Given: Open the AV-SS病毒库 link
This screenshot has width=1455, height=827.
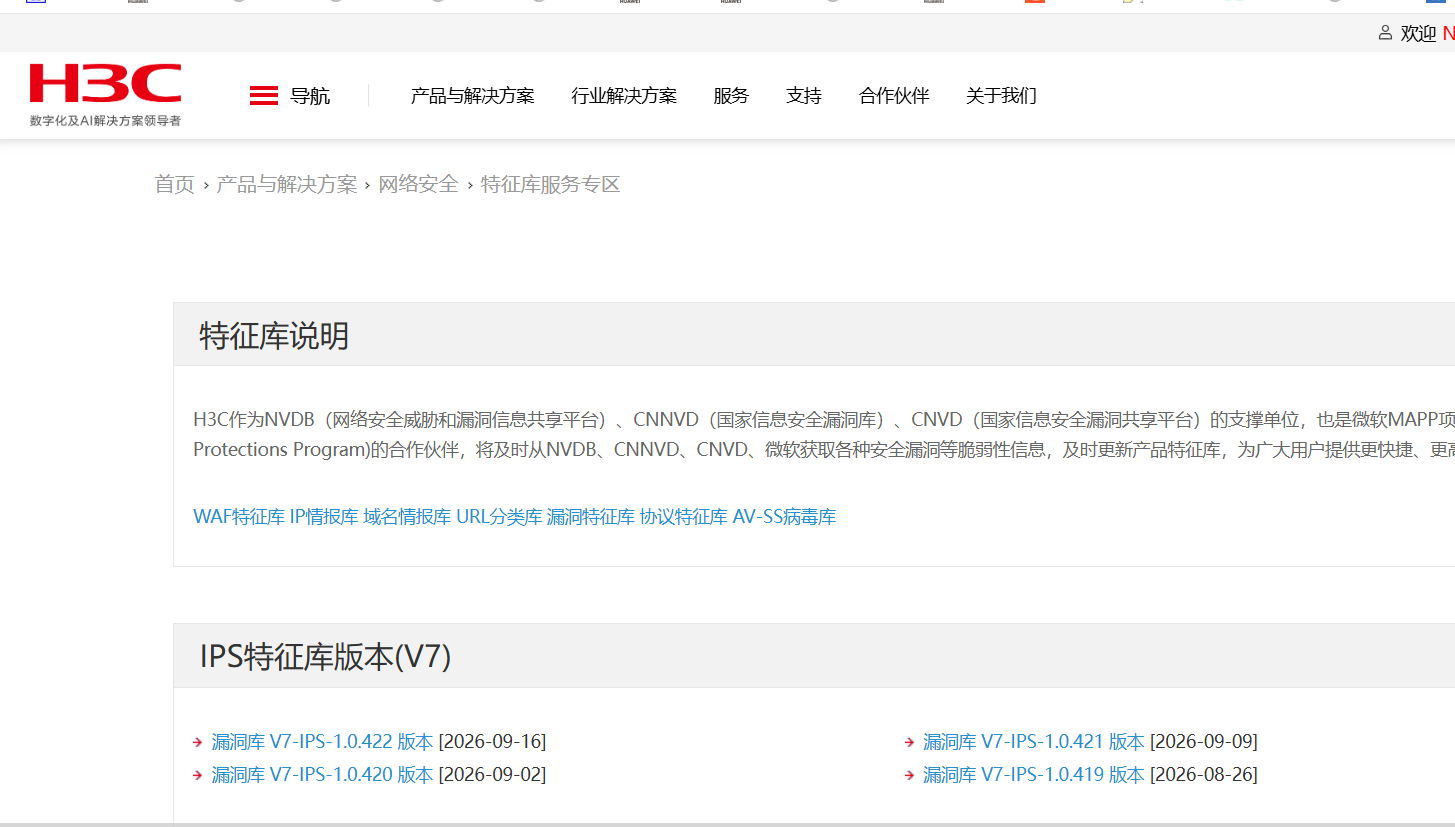Looking at the screenshot, I should click(x=784, y=517).
